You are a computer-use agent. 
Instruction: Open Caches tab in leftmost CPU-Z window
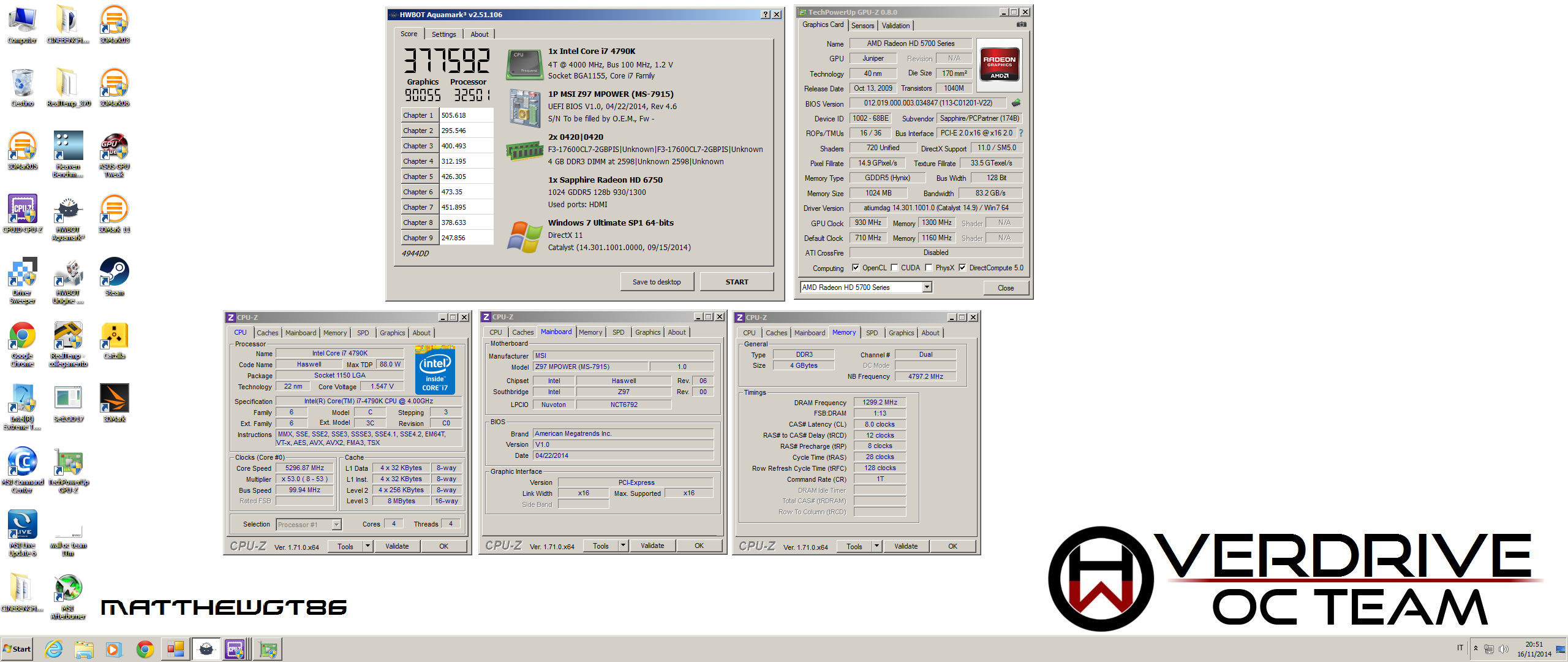267,333
